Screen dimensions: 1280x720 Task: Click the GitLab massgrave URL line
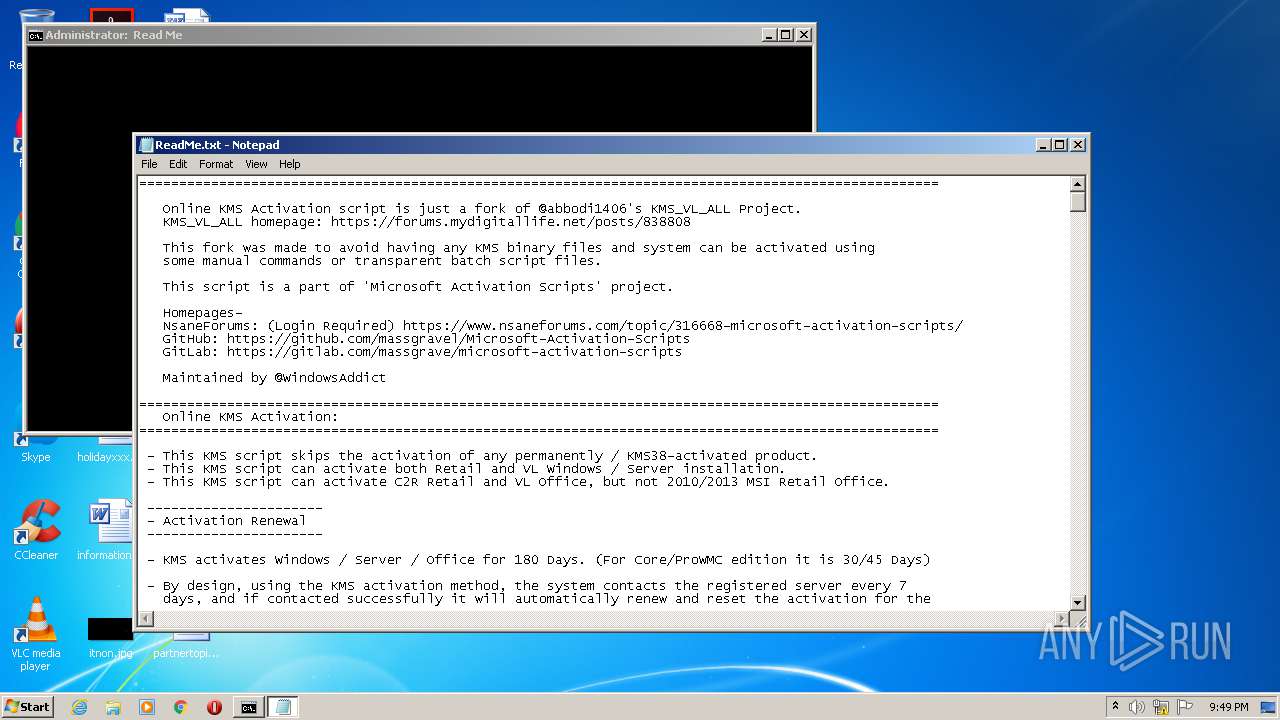pyautogui.click(x=422, y=352)
